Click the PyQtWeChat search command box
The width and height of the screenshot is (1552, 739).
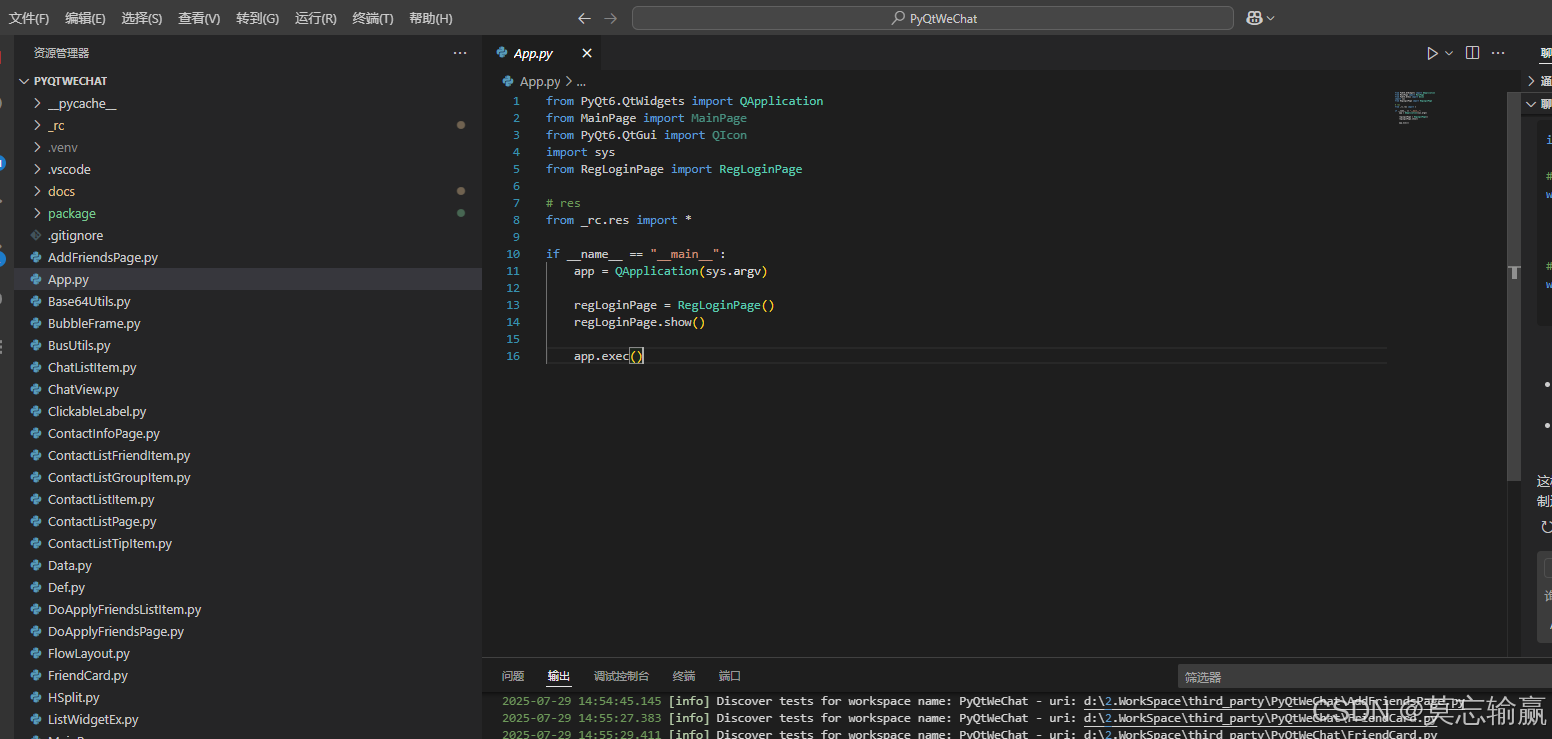933,18
